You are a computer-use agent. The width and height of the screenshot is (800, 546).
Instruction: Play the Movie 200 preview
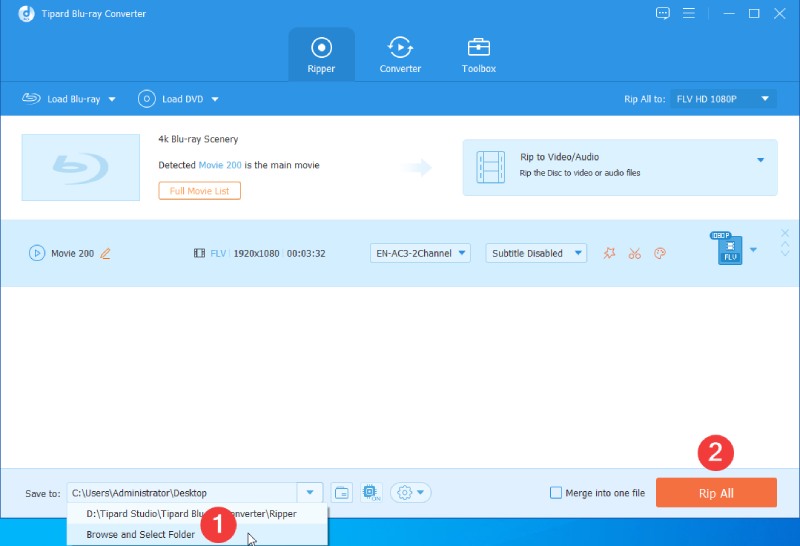(x=37, y=253)
